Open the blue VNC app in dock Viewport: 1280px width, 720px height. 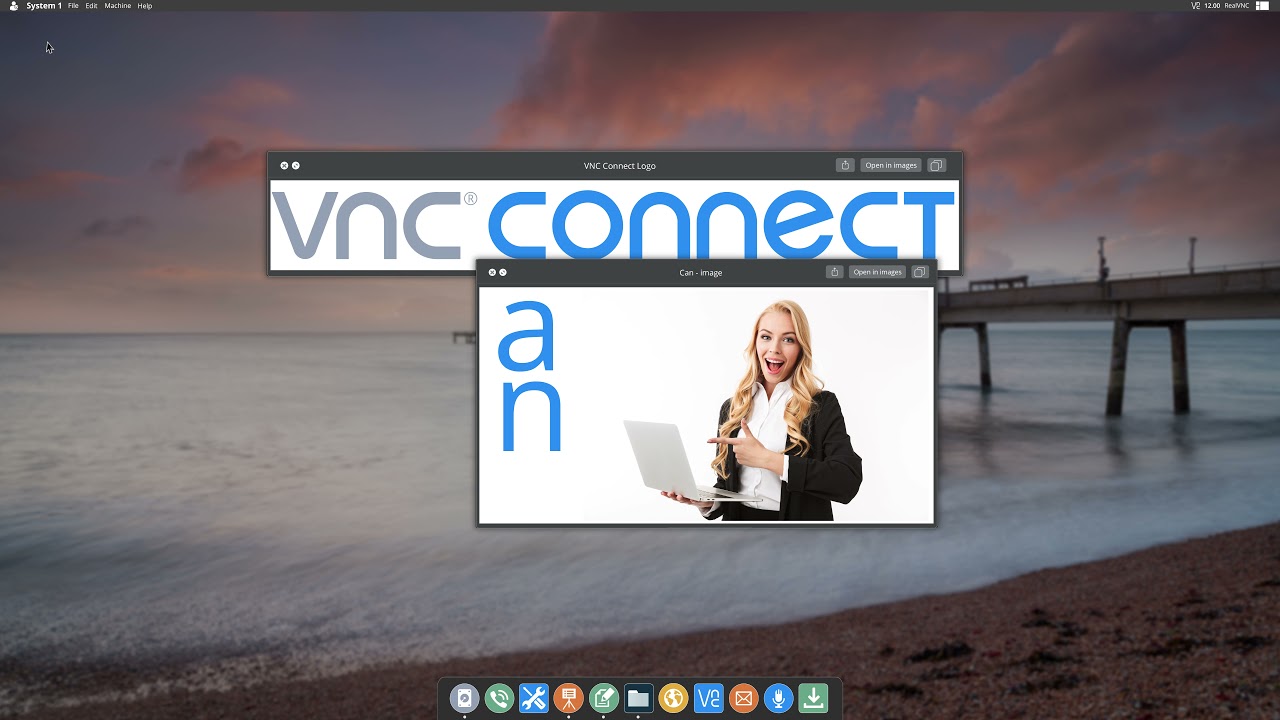coord(709,698)
